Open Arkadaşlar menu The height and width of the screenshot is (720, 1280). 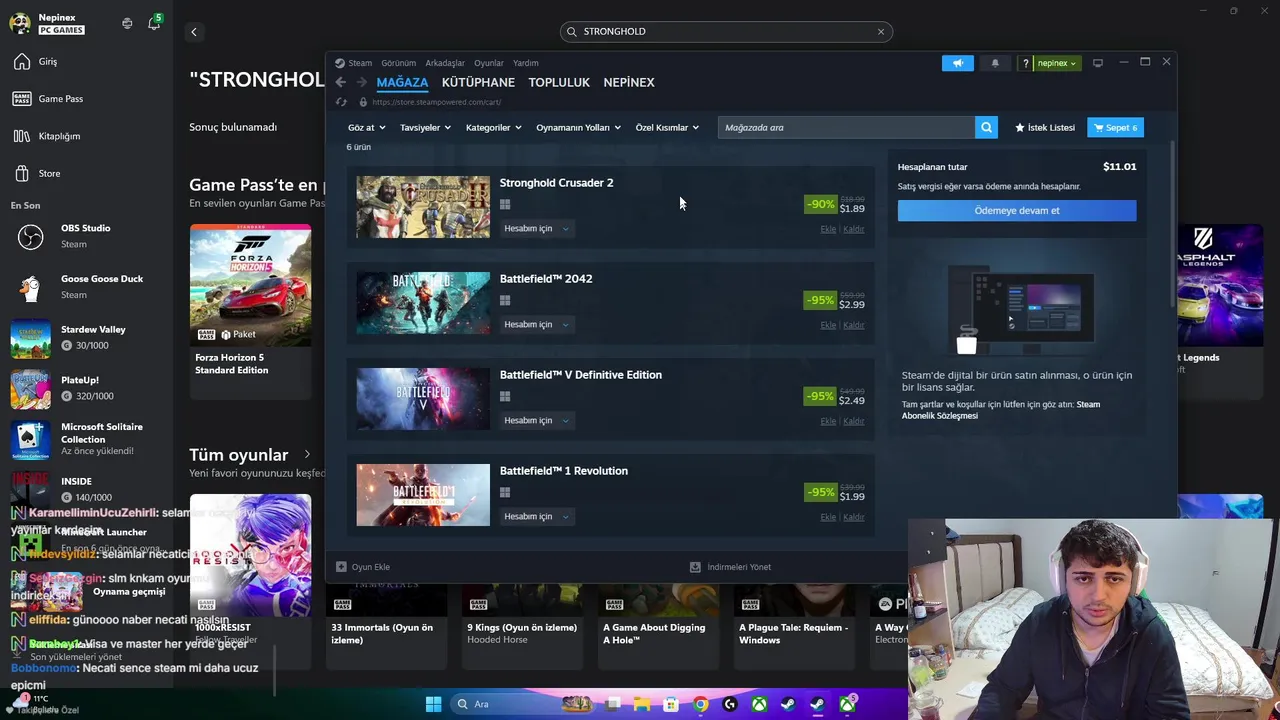(445, 63)
